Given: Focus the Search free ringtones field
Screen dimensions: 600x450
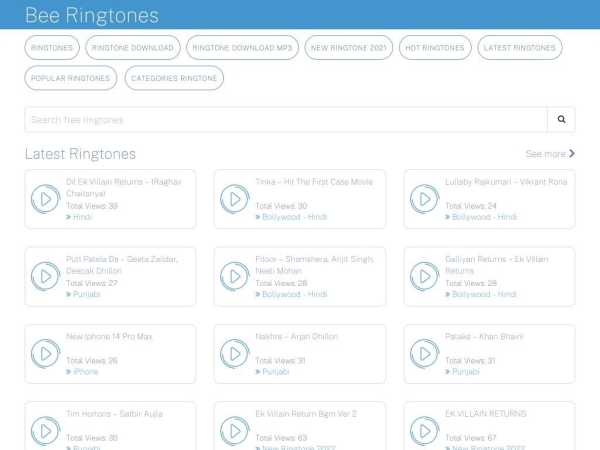Looking at the screenshot, I should point(285,120).
